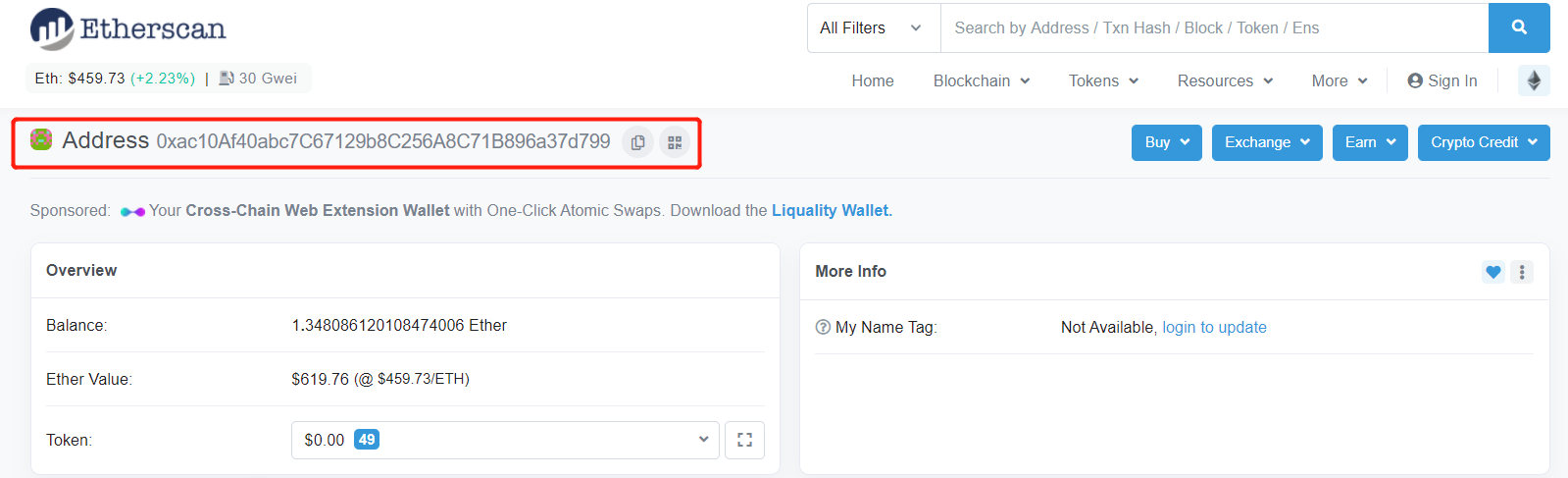Go to the Home menu item

pyautogui.click(x=873, y=80)
